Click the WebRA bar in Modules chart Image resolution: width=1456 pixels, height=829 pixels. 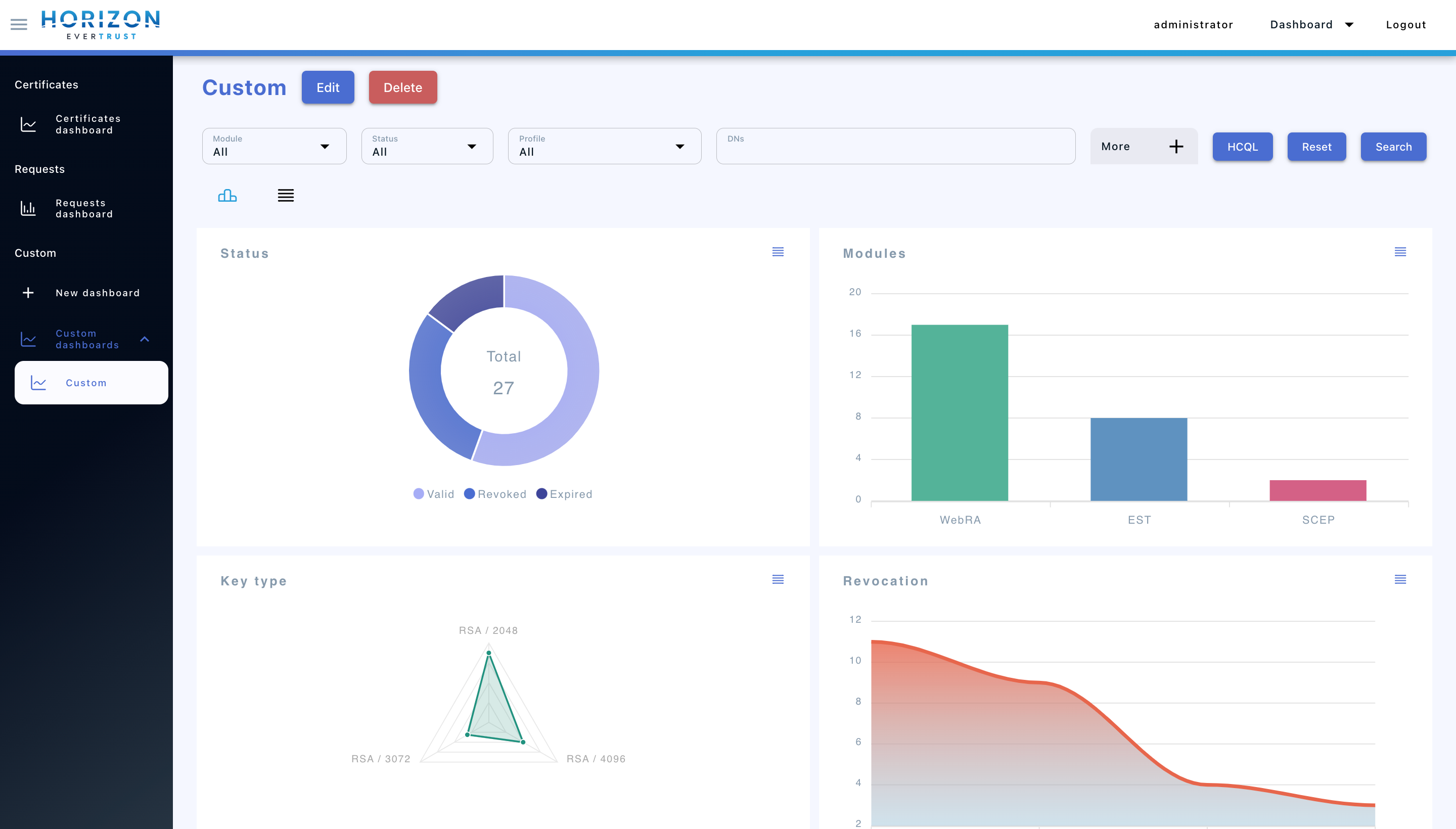pyautogui.click(x=960, y=413)
